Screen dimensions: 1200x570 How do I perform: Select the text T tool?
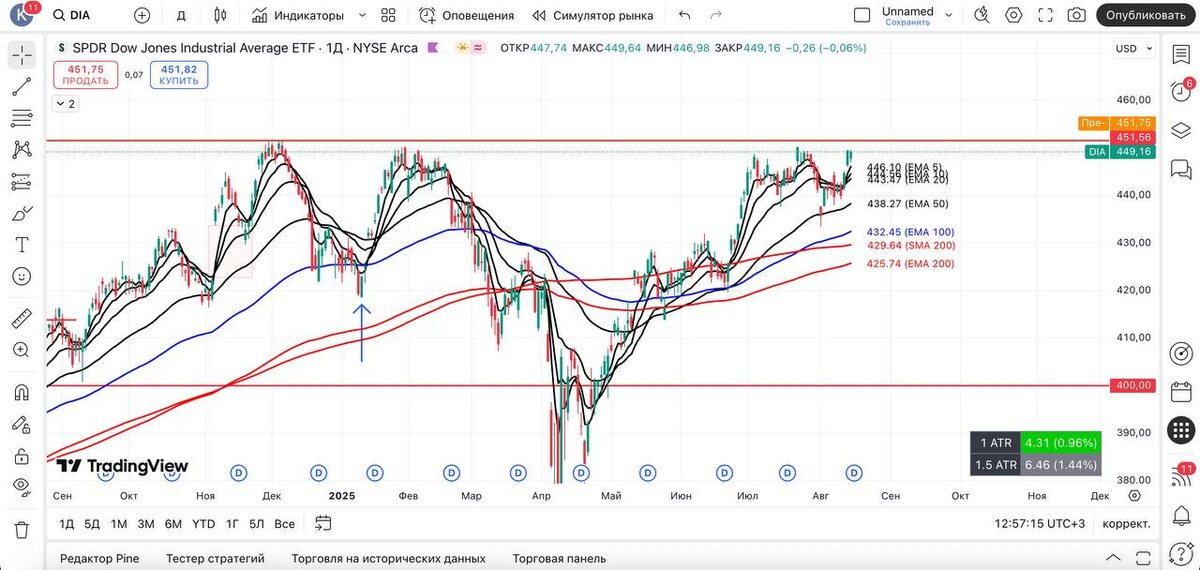coord(21,245)
